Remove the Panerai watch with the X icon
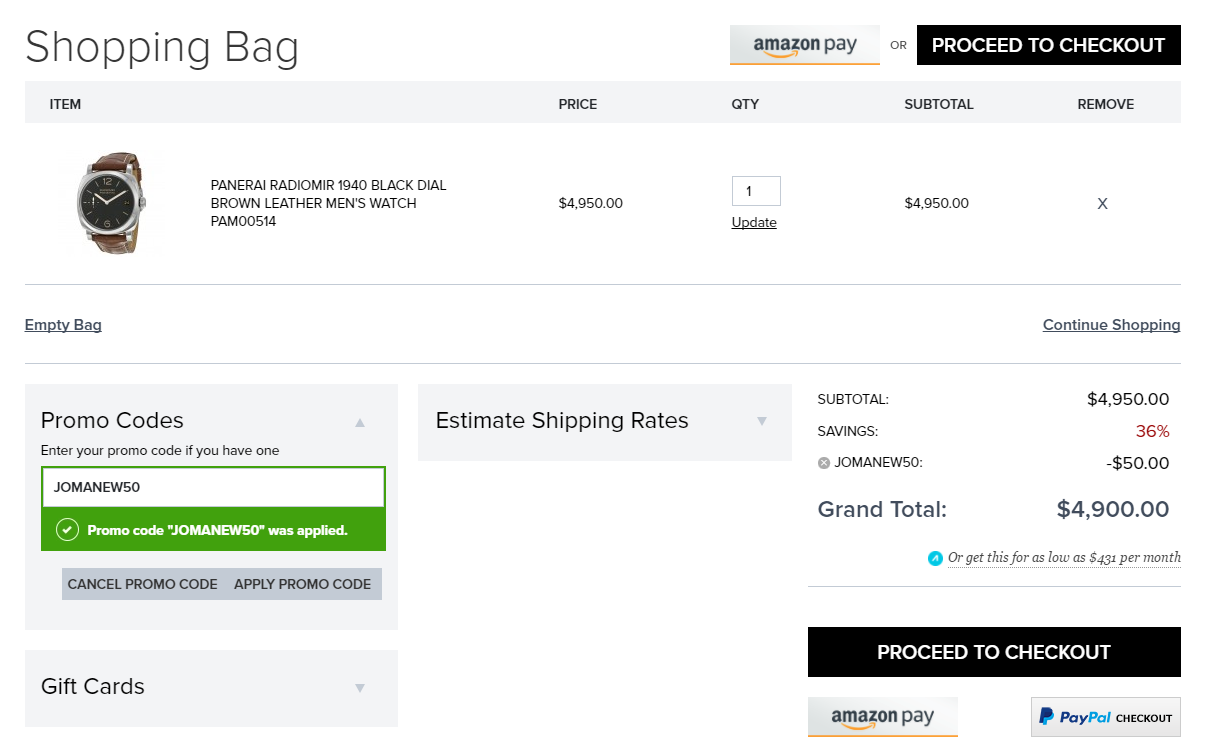1228x751 pixels. coord(1102,203)
